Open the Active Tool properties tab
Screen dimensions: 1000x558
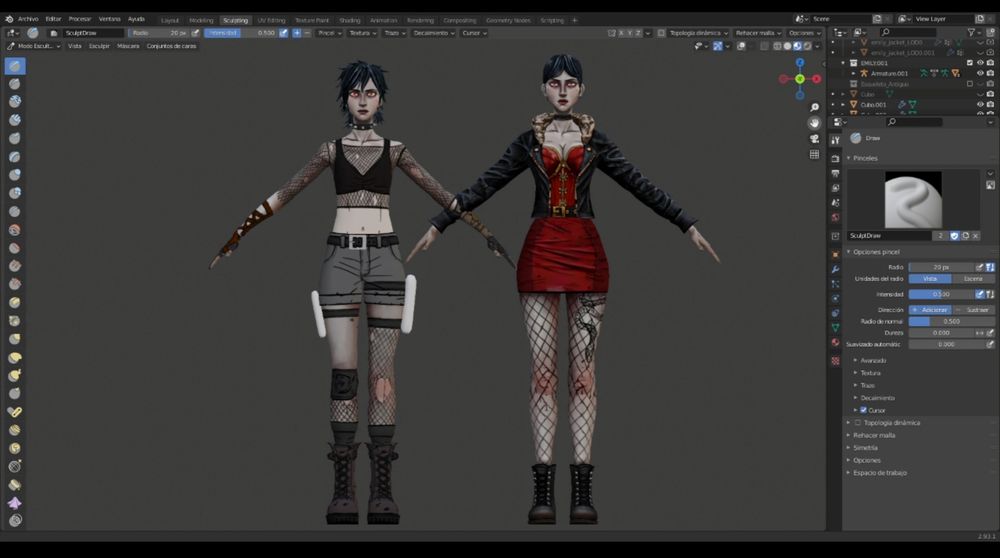835,140
